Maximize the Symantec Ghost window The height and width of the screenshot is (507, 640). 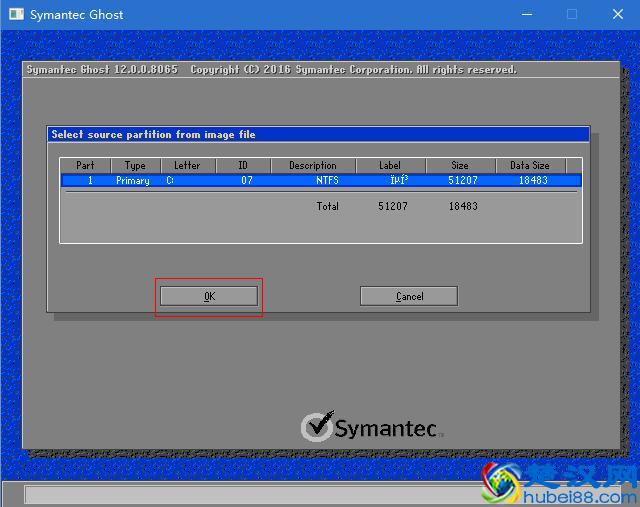pos(572,15)
